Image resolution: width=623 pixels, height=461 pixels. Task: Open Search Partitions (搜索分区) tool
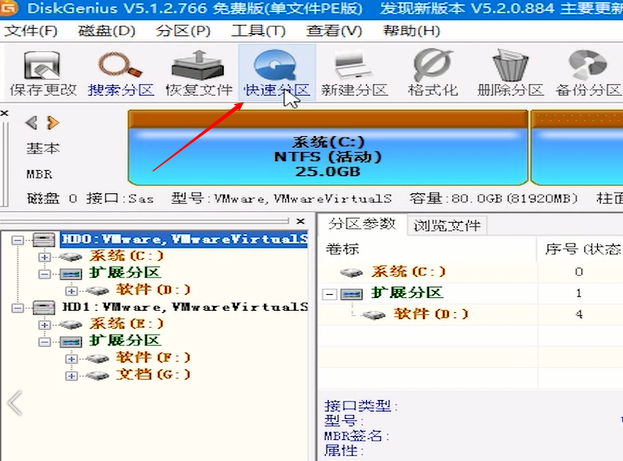[x=120, y=74]
